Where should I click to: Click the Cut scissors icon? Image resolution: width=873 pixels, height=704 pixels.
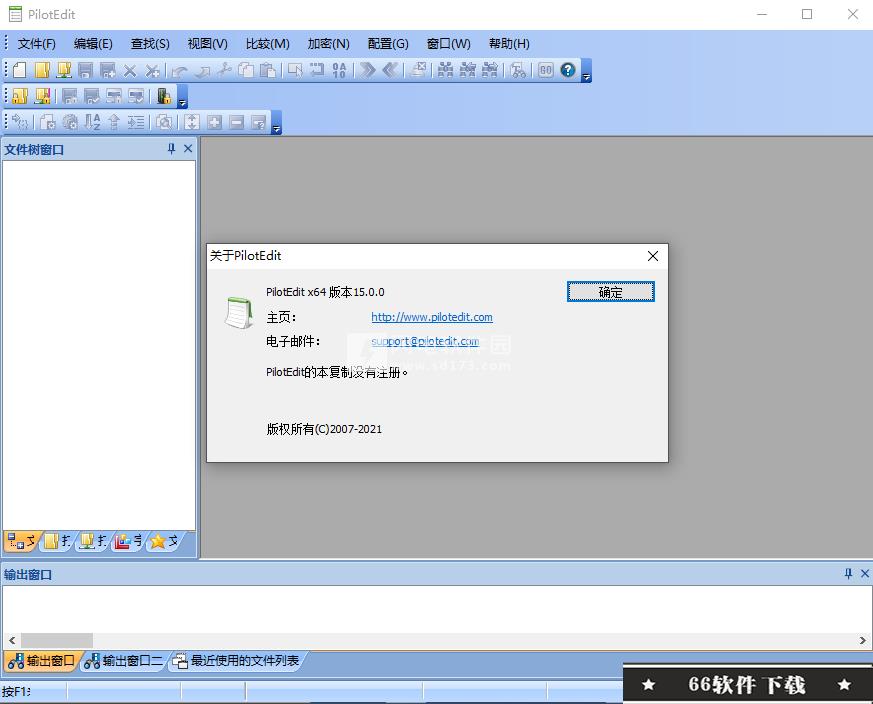pyautogui.click(x=224, y=70)
